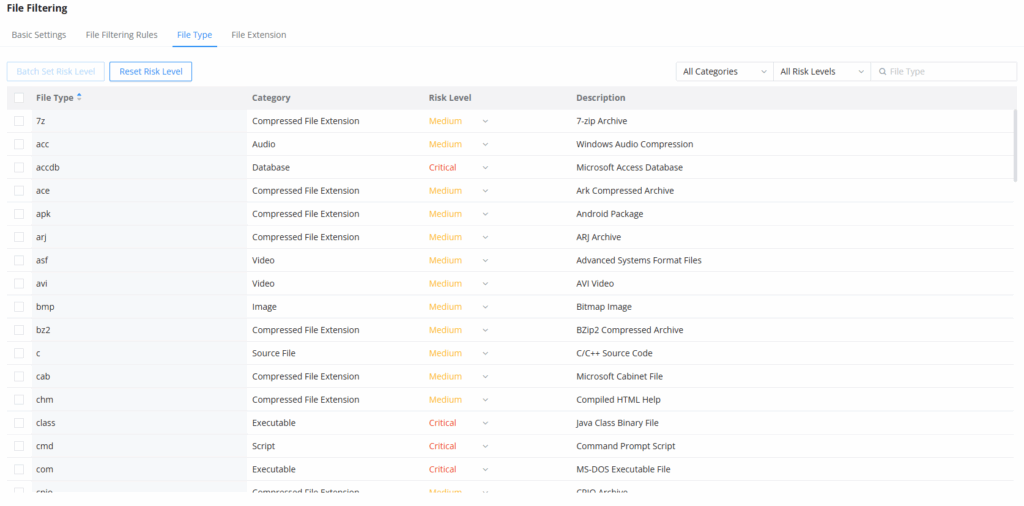Click the Category column header
The image size is (1024, 506).
[x=271, y=98]
